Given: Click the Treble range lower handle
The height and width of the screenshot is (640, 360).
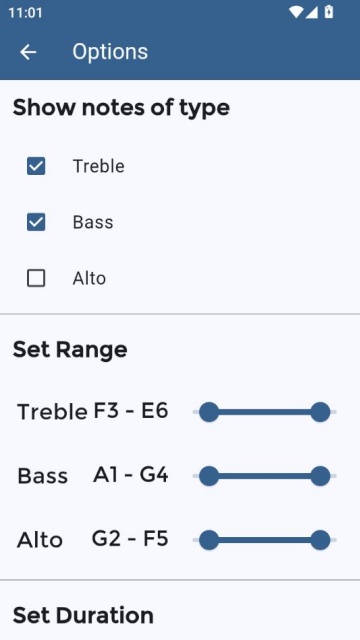Looking at the screenshot, I should pyautogui.click(x=209, y=412).
